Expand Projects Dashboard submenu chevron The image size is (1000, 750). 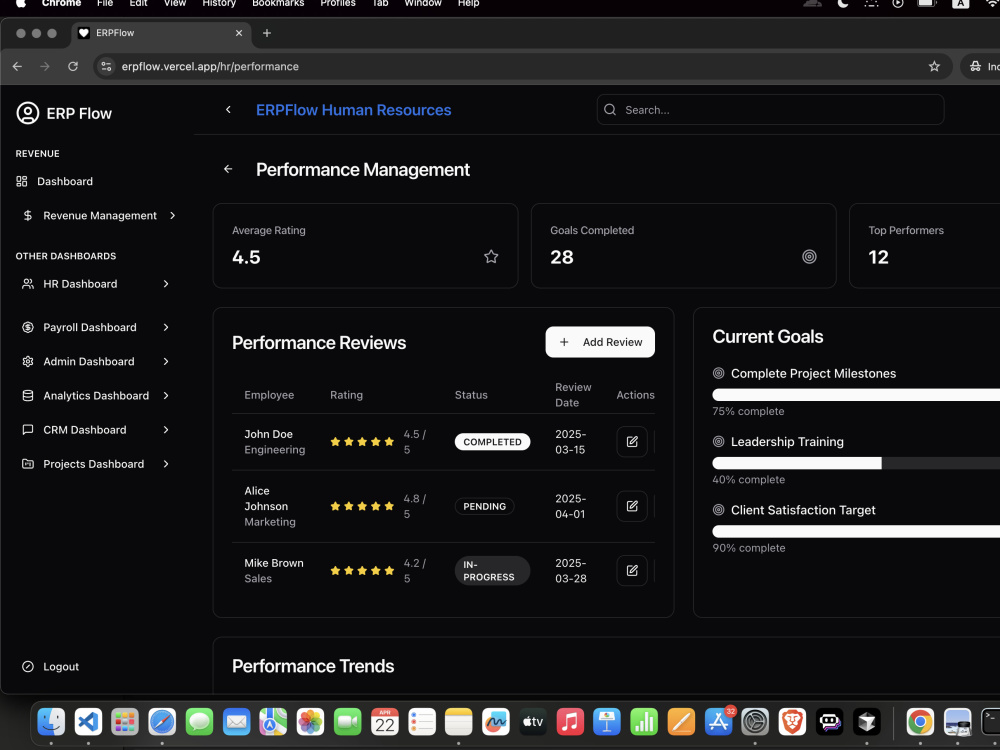pyautogui.click(x=166, y=464)
